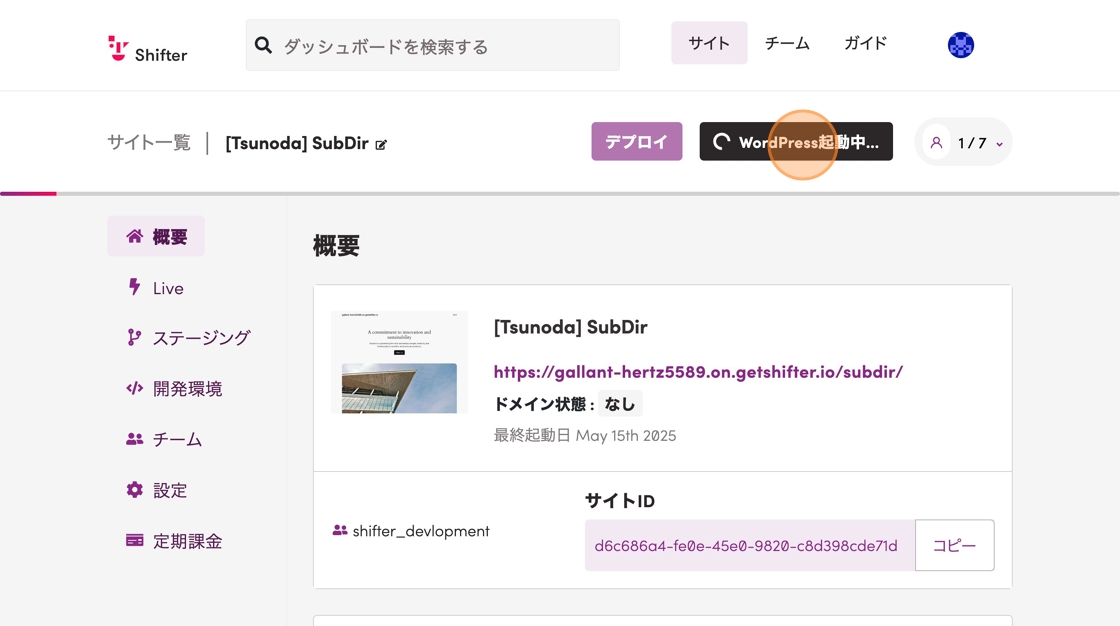Click the なし domain status badge
This screenshot has width=1120, height=626.
pyautogui.click(x=620, y=404)
